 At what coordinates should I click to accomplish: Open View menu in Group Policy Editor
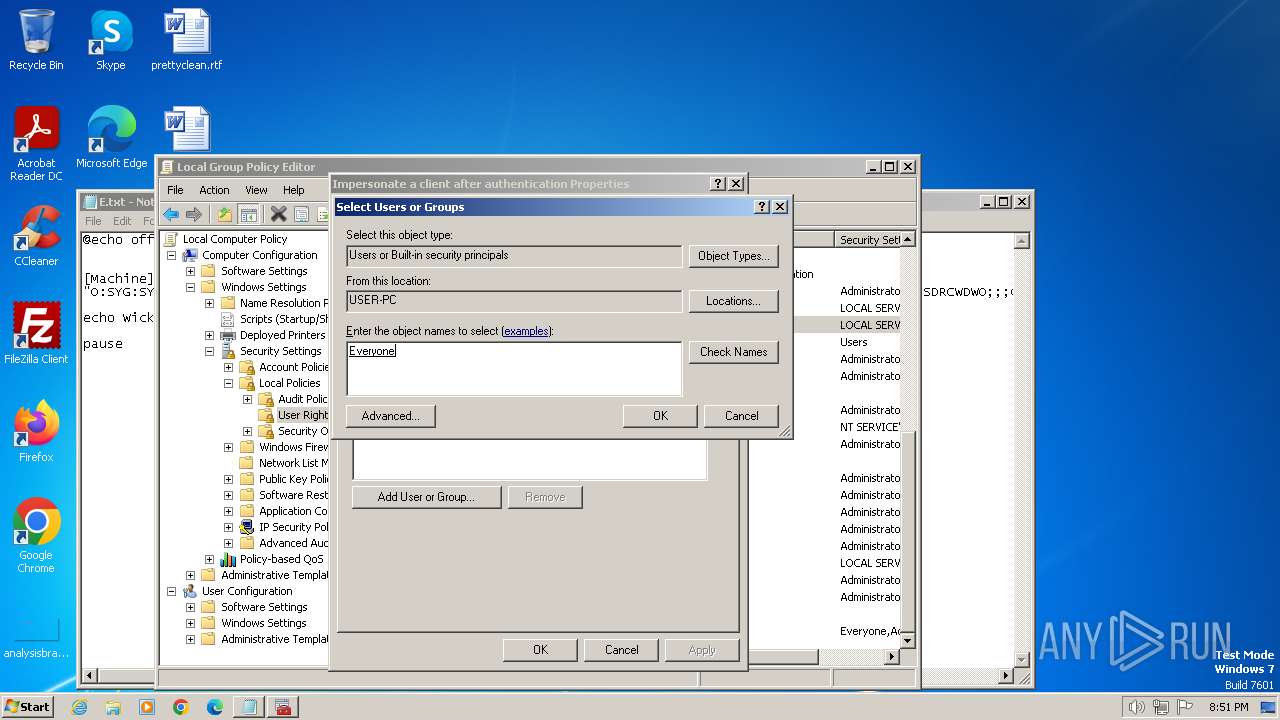(x=256, y=190)
